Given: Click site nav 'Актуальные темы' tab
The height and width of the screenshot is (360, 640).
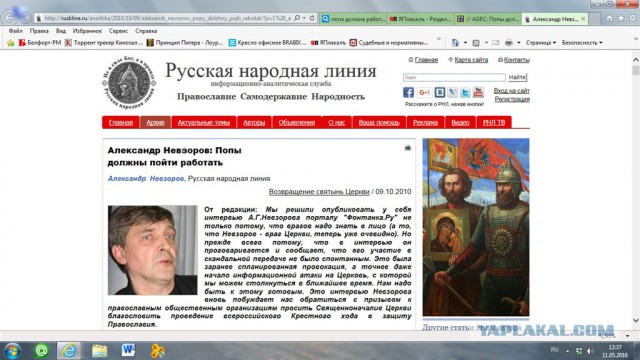Looking at the screenshot, I should click(204, 122).
